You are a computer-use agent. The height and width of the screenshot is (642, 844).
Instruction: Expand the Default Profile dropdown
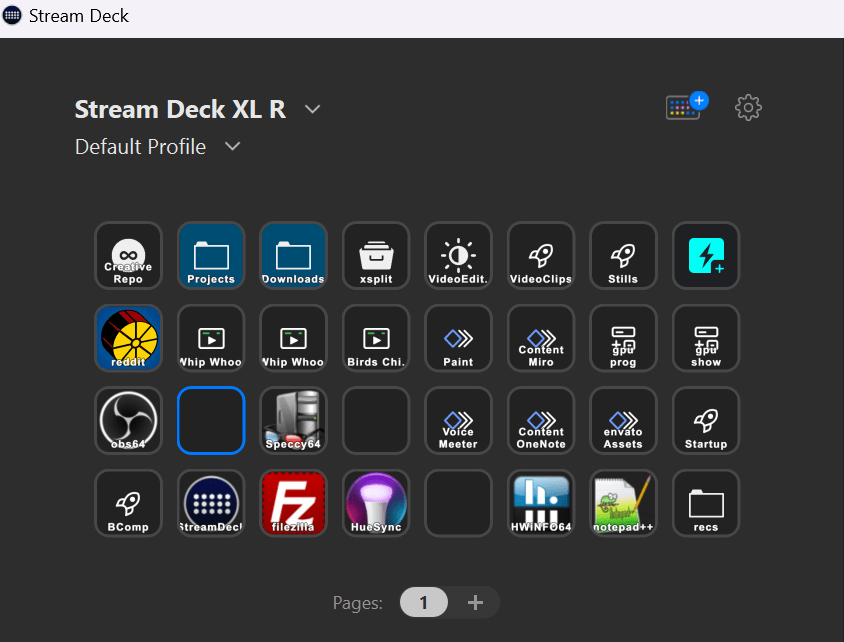tap(233, 146)
